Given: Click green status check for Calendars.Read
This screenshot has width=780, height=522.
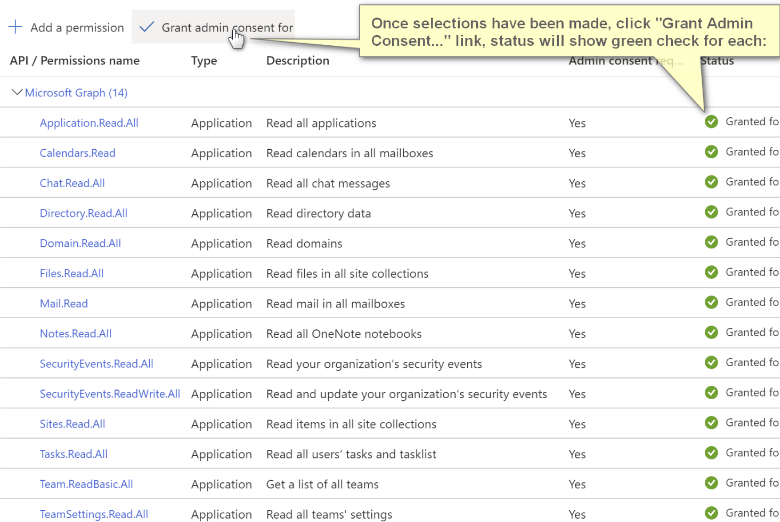Looking at the screenshot, I should click(711, 152).
